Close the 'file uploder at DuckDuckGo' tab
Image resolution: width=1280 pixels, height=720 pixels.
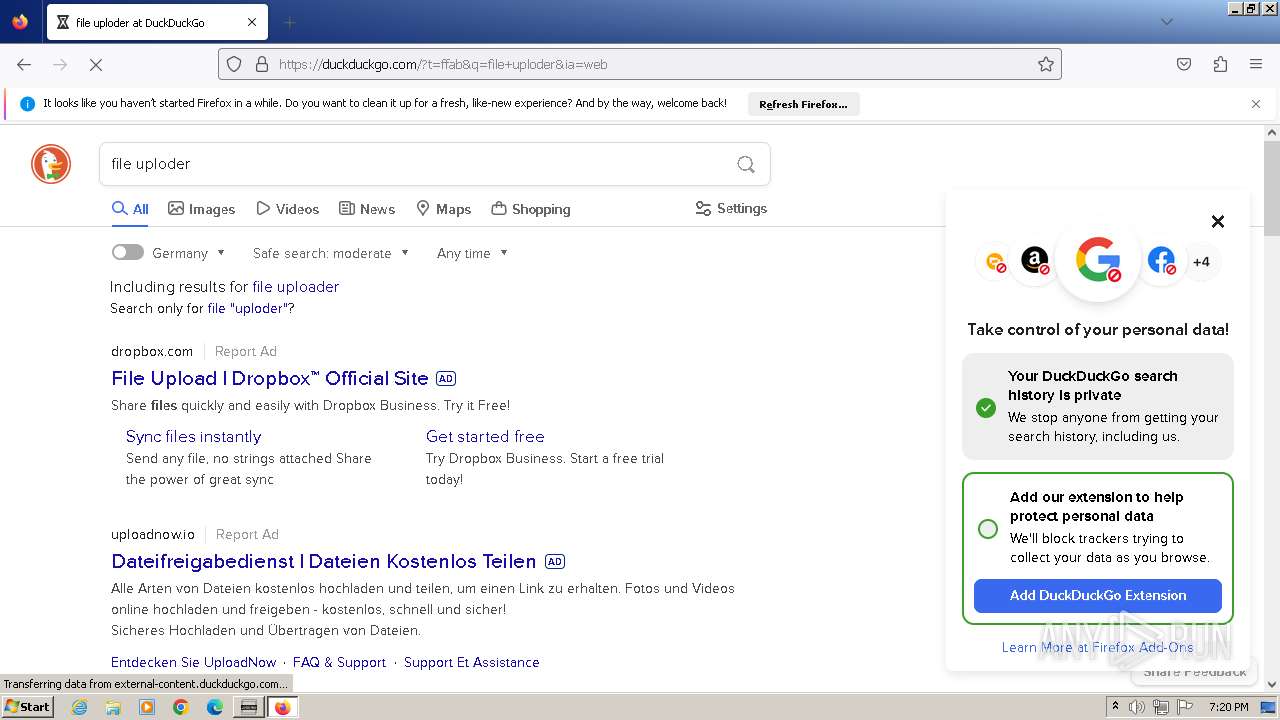[x=252, y=22]
